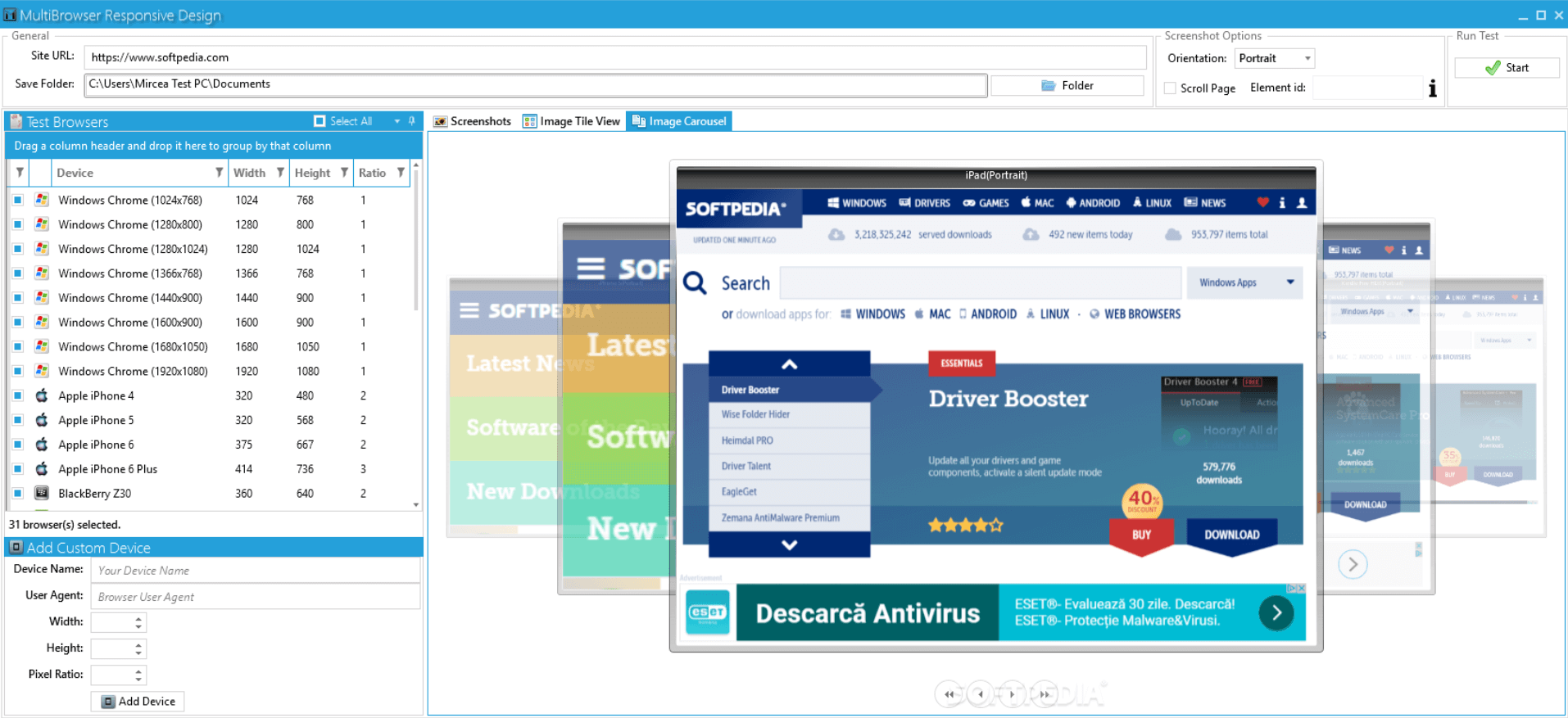Advance to next carousel image

(1013, 694)
